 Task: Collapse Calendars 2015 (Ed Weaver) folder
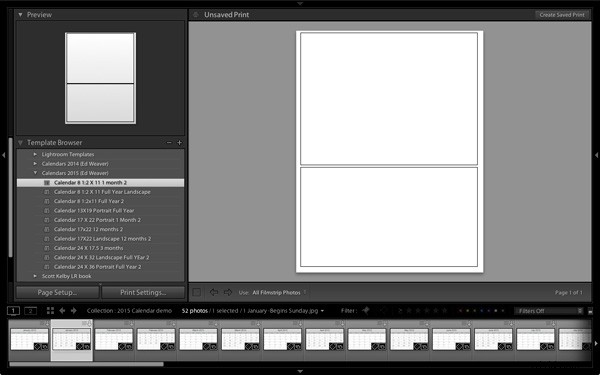click(35, 173)
